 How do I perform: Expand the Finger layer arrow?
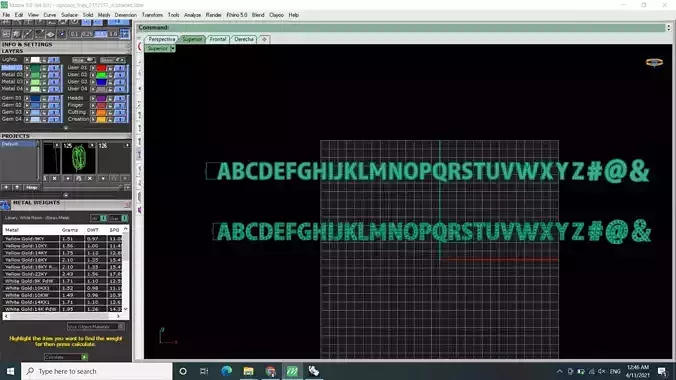(93, 105)
